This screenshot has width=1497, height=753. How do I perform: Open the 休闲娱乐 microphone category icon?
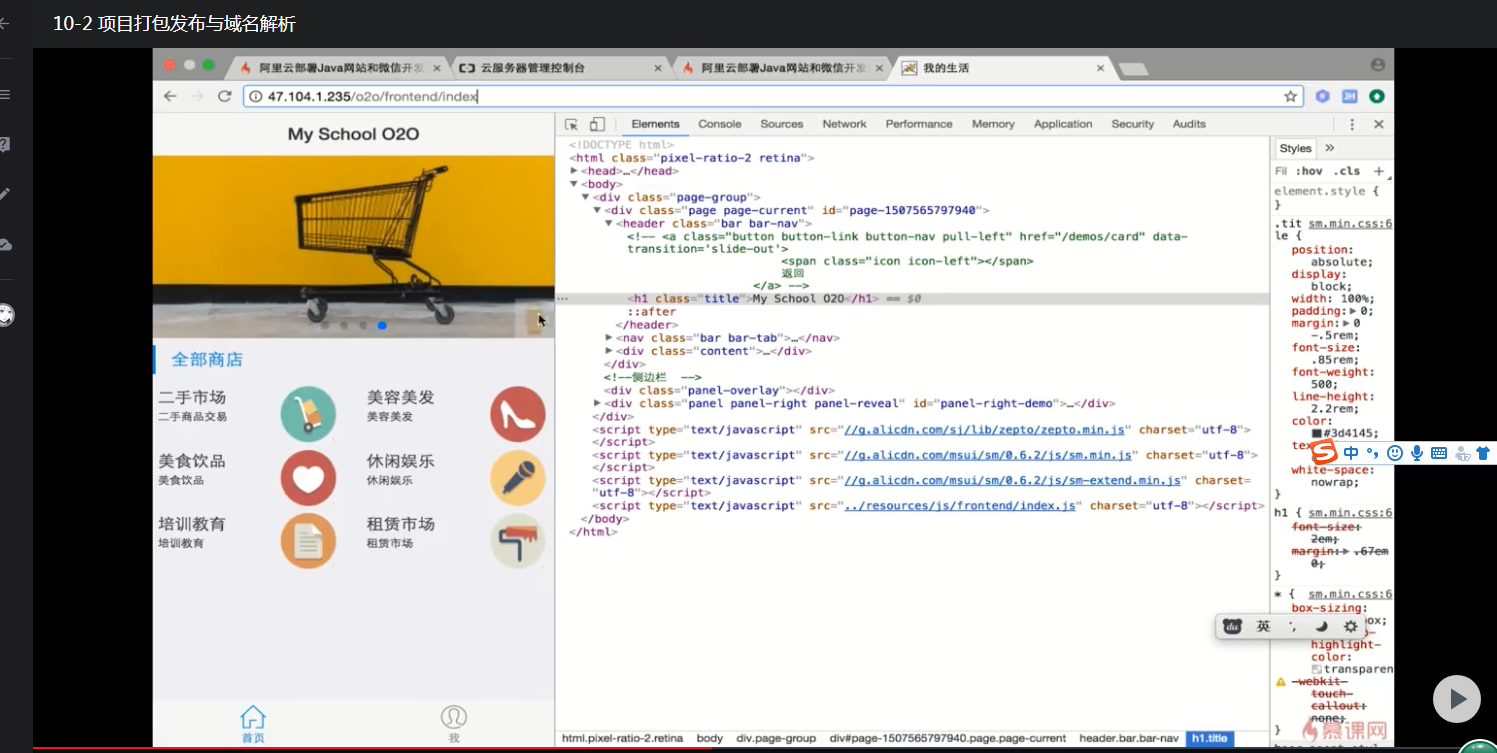[518, 478]
